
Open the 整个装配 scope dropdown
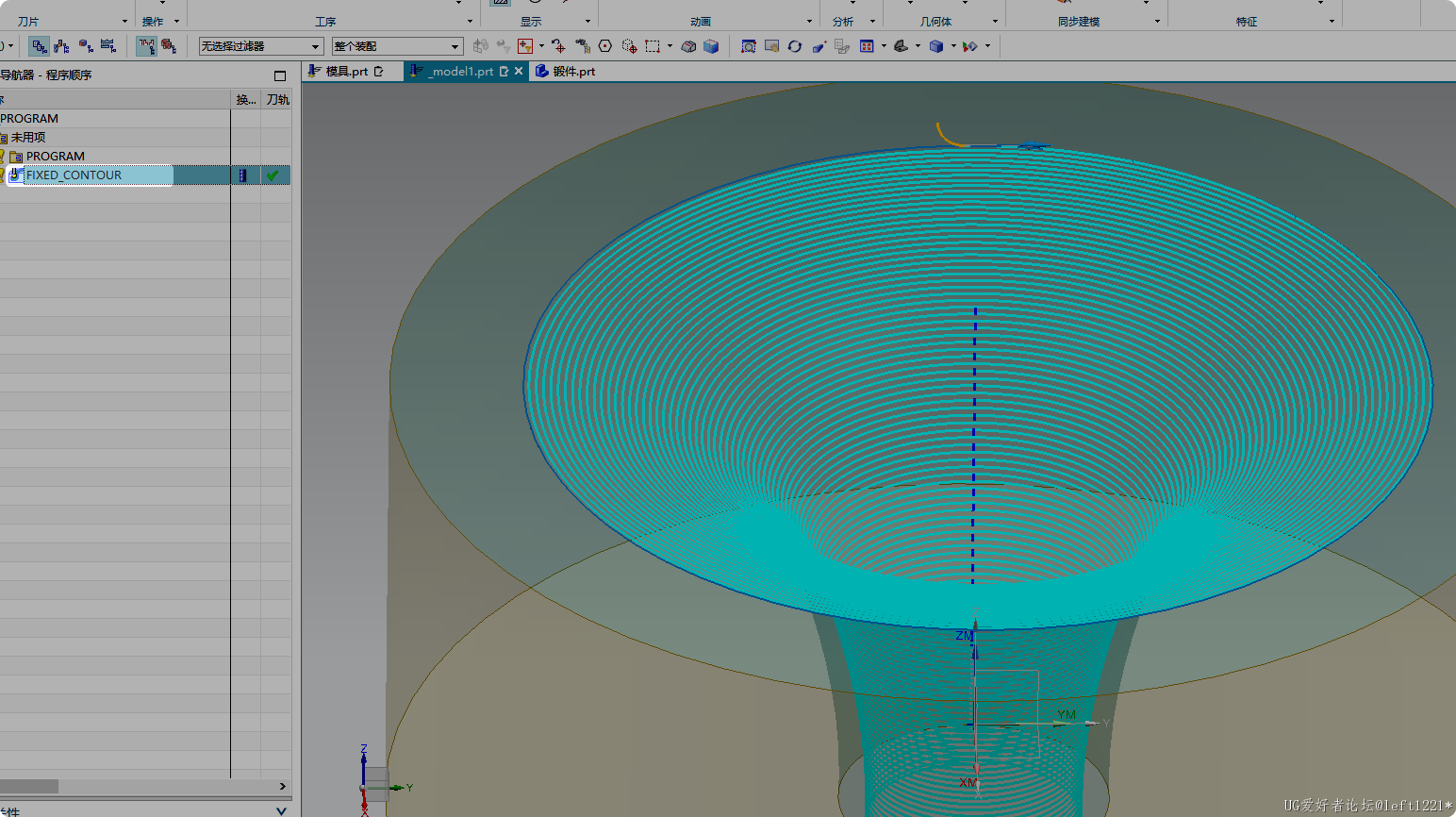(397, 46)
